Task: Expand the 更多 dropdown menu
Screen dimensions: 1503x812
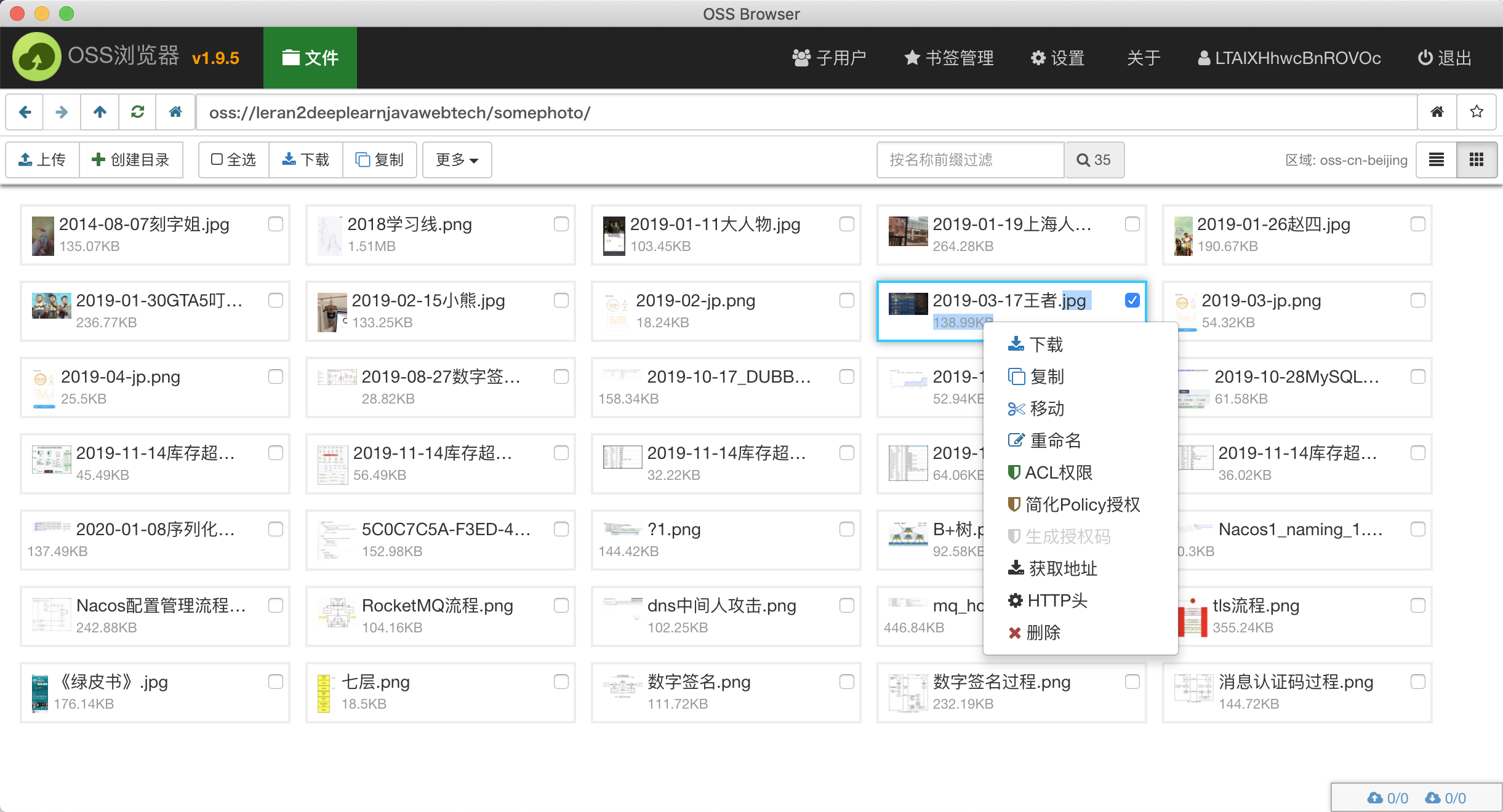Action: (457, 160)
